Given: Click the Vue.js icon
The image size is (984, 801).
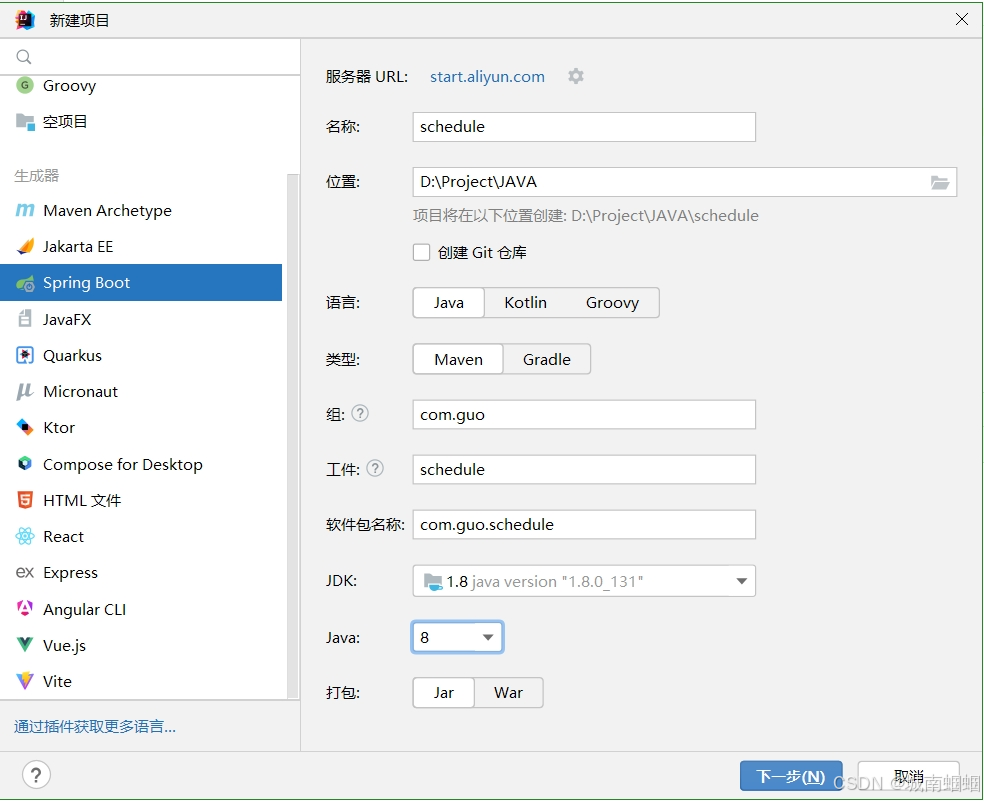Looking at the screenshot, I should click(24, 645).
